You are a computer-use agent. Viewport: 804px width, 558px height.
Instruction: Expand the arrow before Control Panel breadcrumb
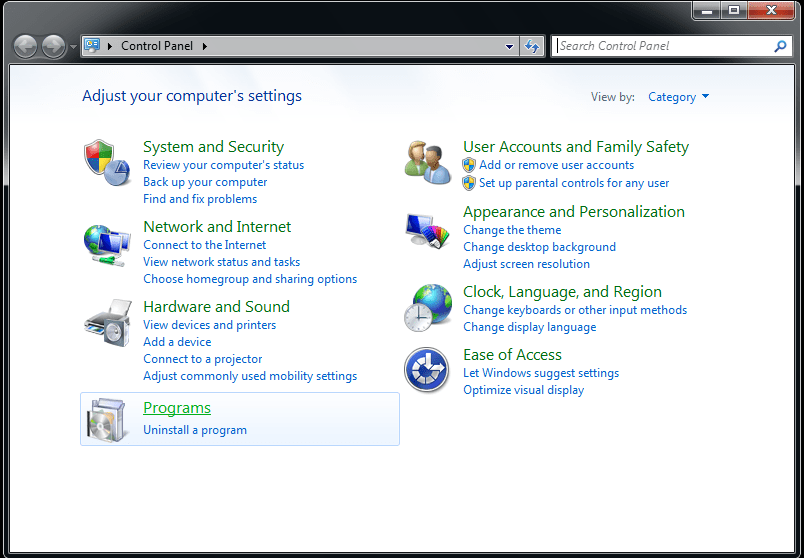110,46
